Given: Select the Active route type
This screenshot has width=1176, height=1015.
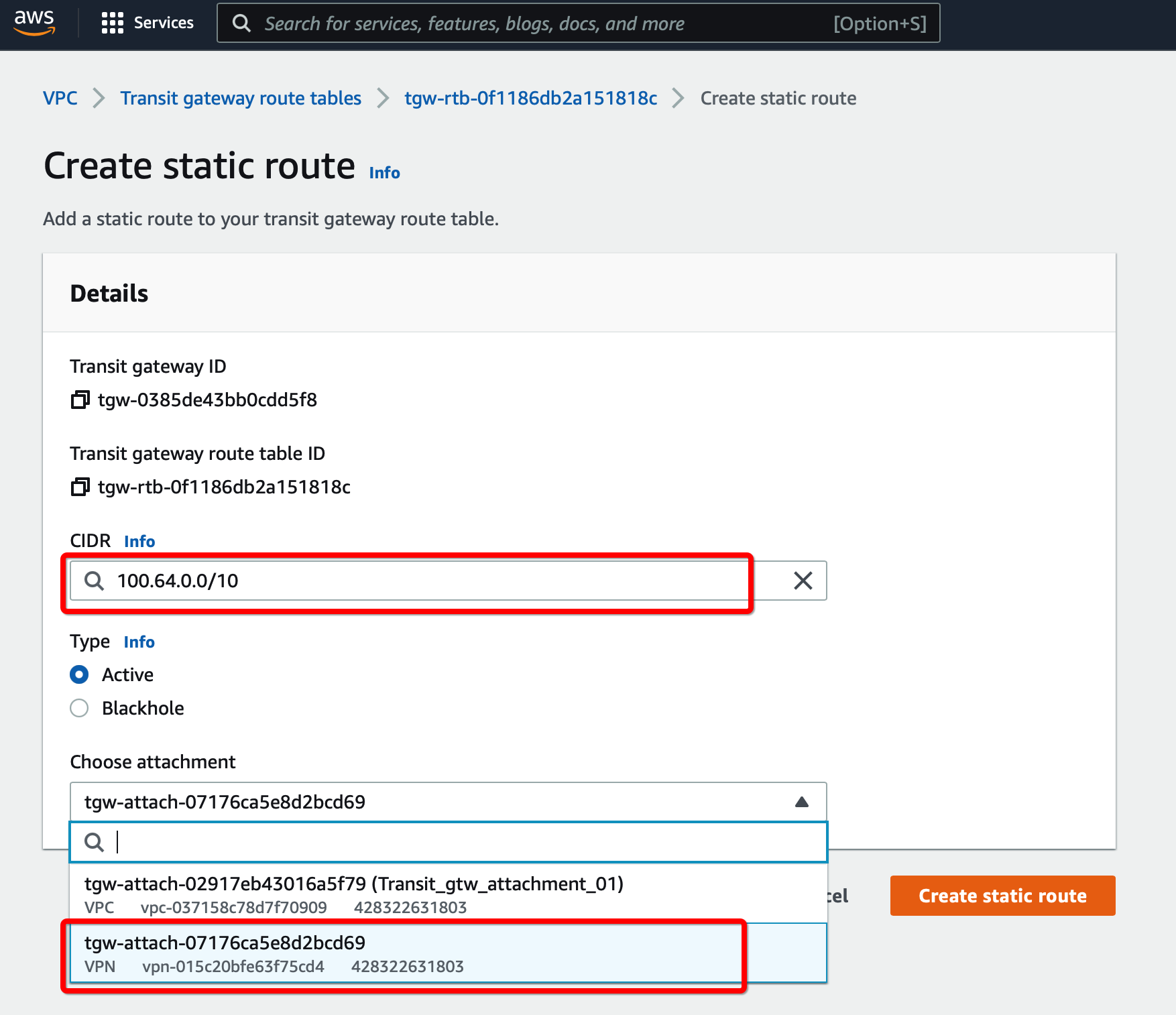Looking at the screenshot, I should tap(79, 674).
